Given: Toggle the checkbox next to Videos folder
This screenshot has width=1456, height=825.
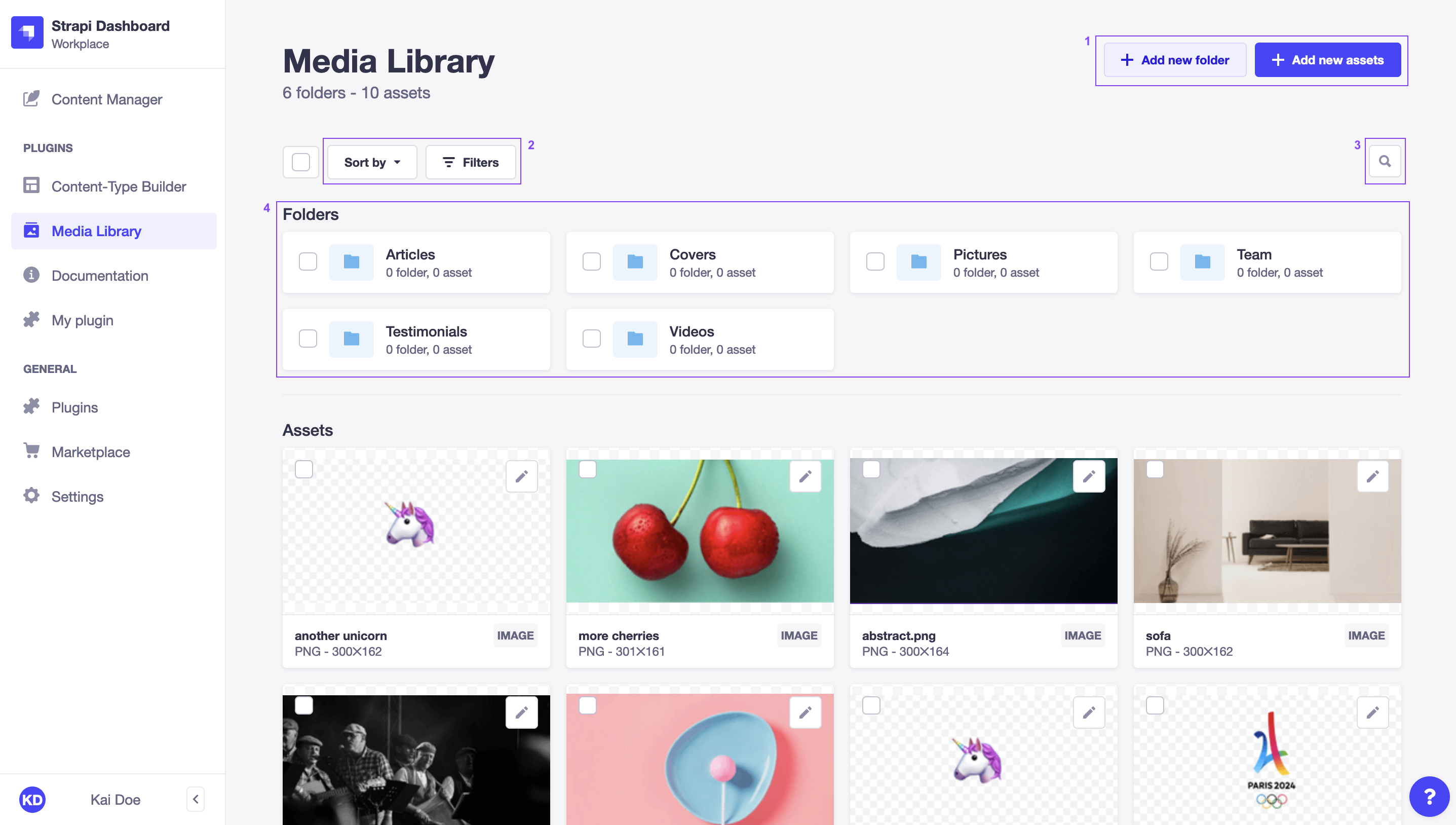Looking at the screenshot, I should tap(591, 339).
